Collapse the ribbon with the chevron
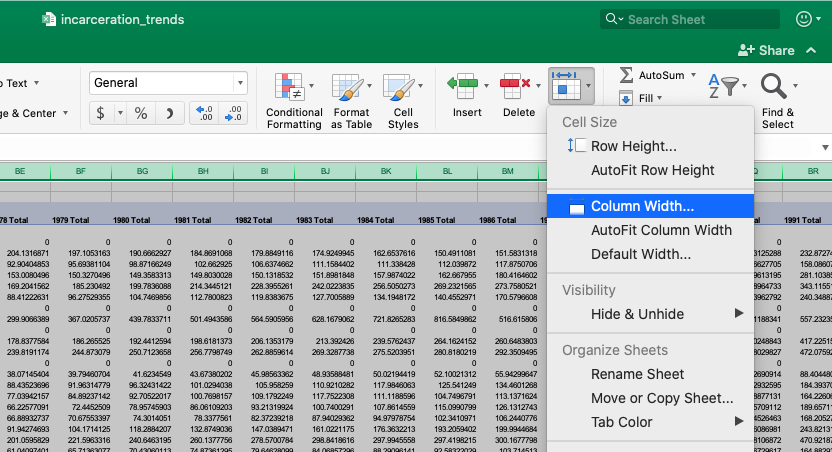This screenshot has width=832, height=452. click(x=811, y=50)
